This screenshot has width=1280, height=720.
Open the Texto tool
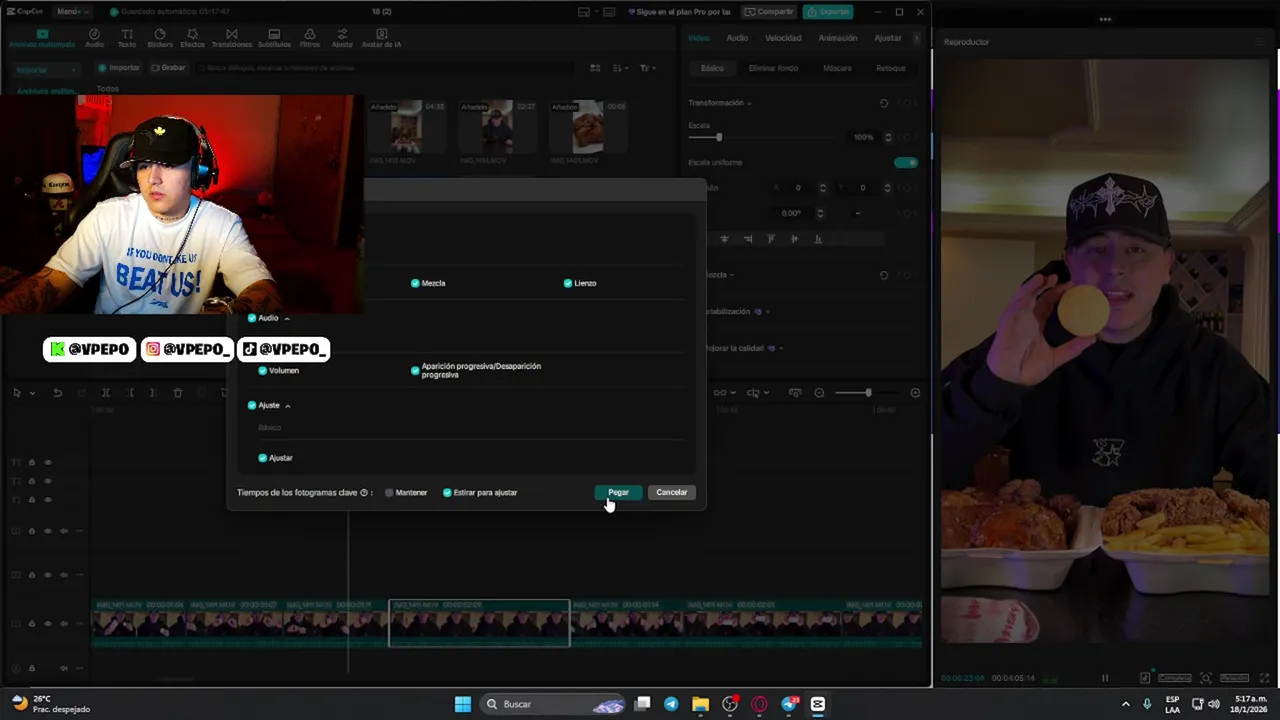click(127, 38)
